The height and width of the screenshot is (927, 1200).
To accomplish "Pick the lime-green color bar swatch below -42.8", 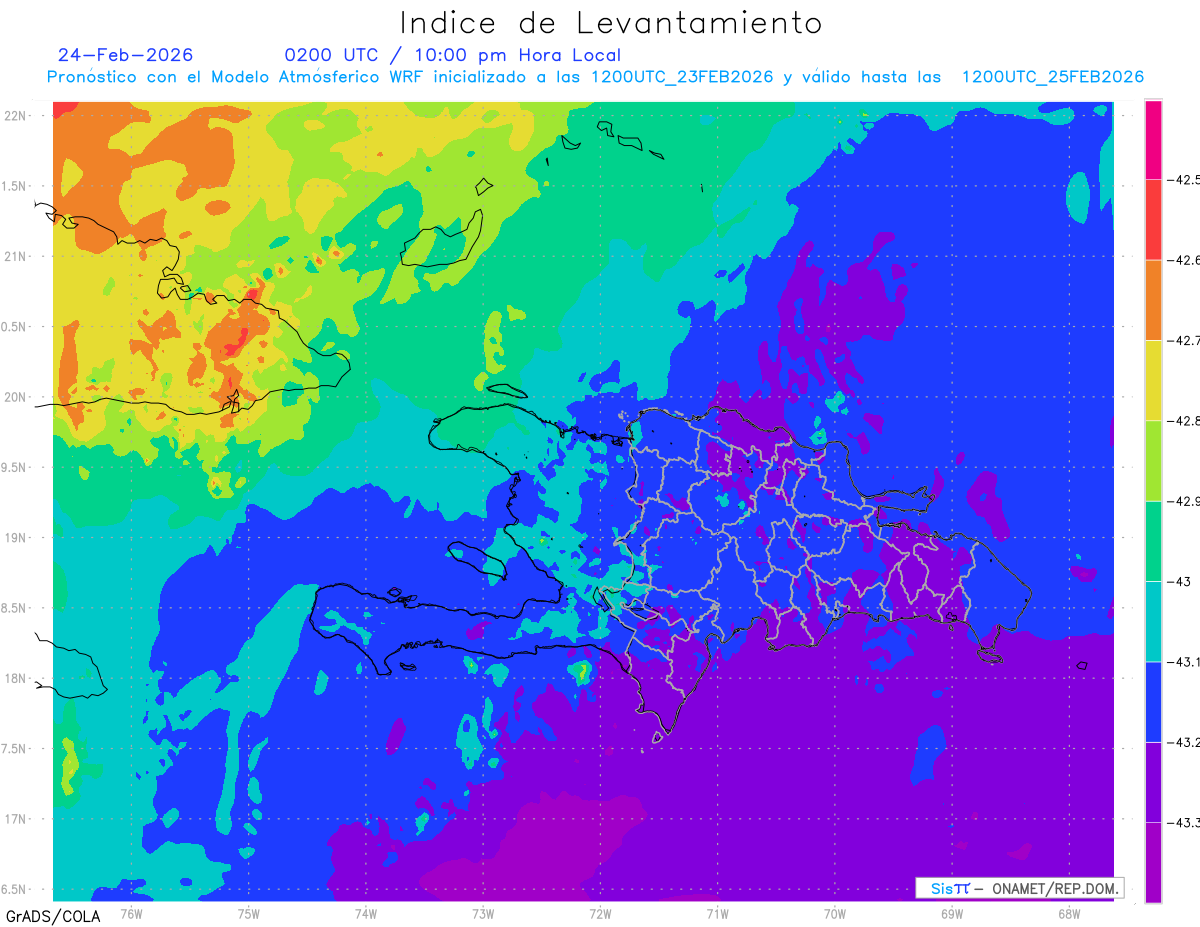I will (x=1153, y=461).
